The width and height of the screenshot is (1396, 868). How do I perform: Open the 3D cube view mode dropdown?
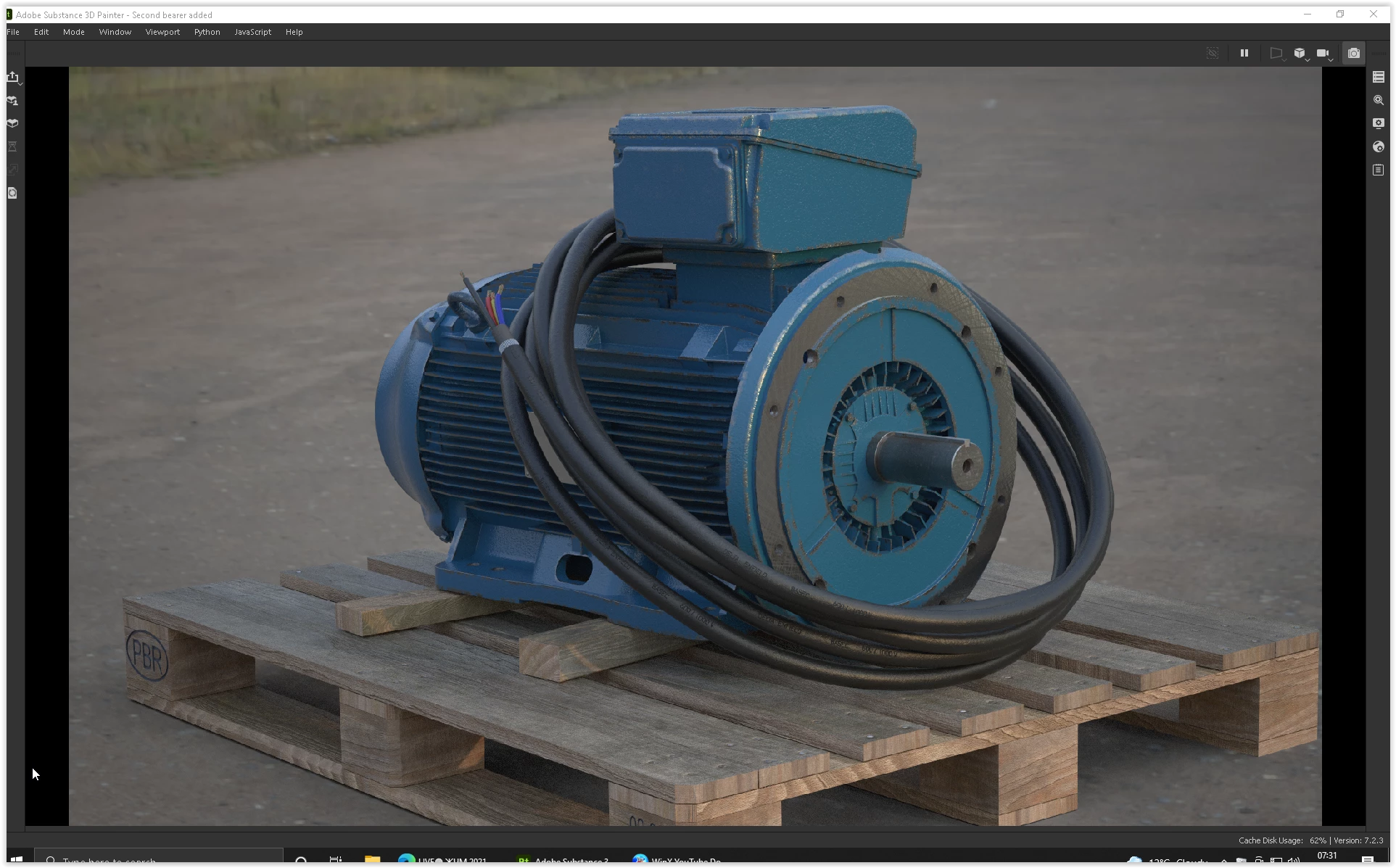1301,54
